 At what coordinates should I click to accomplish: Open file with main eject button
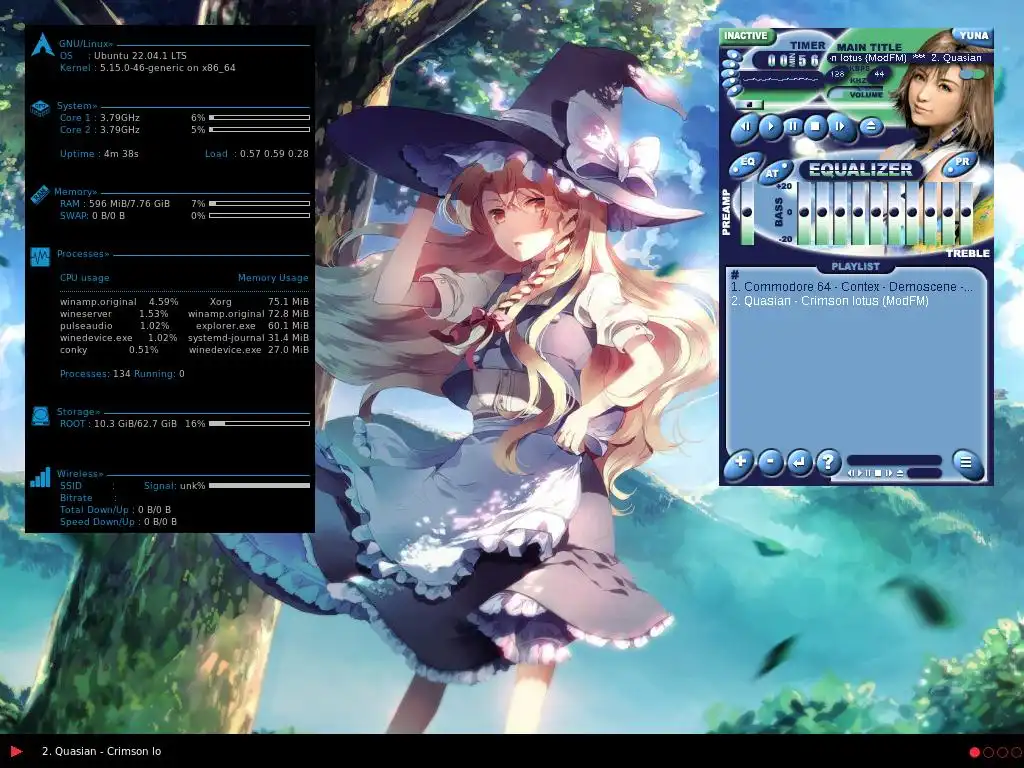(871, 125)
